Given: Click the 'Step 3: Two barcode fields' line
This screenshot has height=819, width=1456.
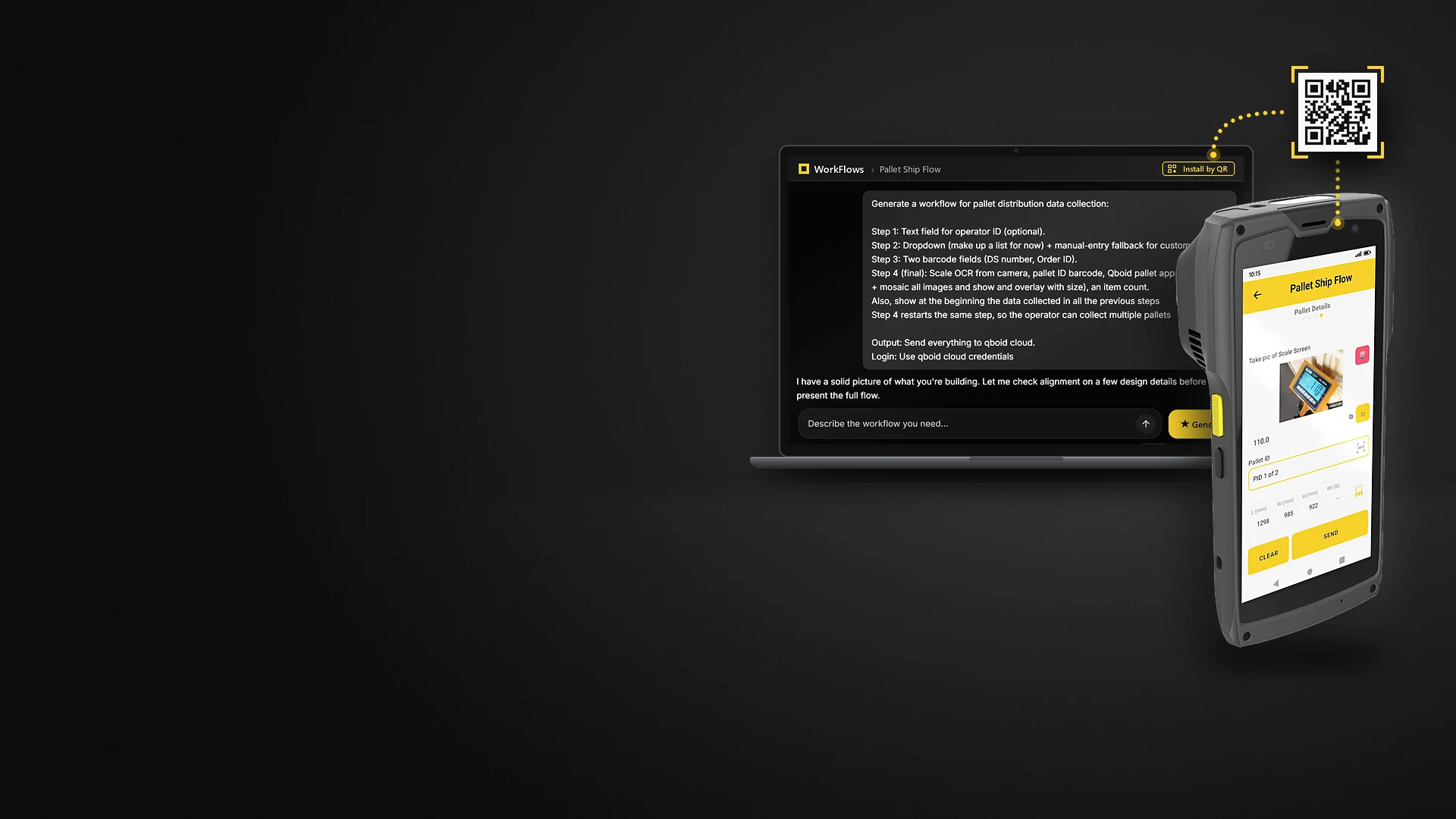Looking at the screenshot, I should click(974, 259).
